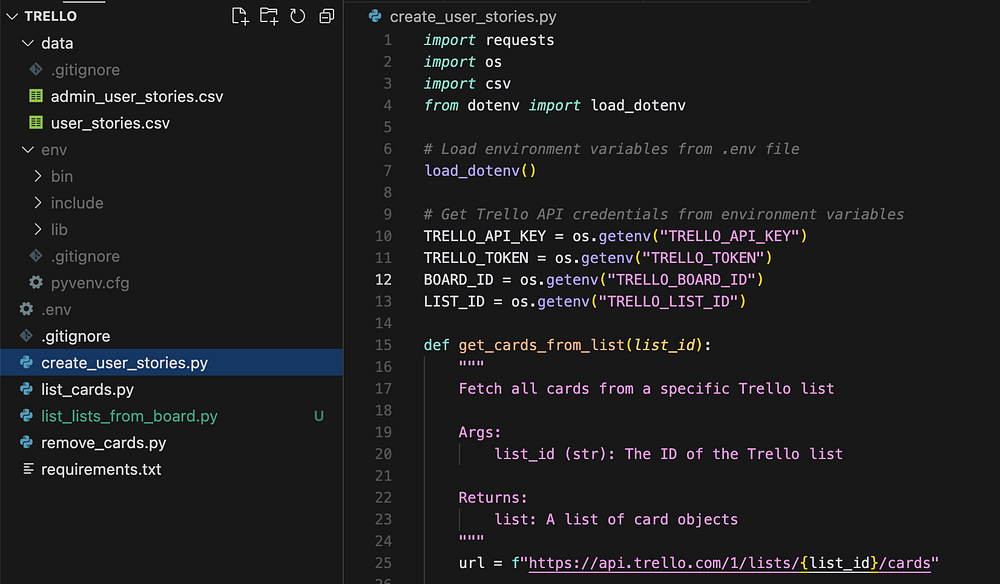Screen dimensions: 1000x584
Task: Click line number 12 in the gutter
Action: click(x=383, y=279)
